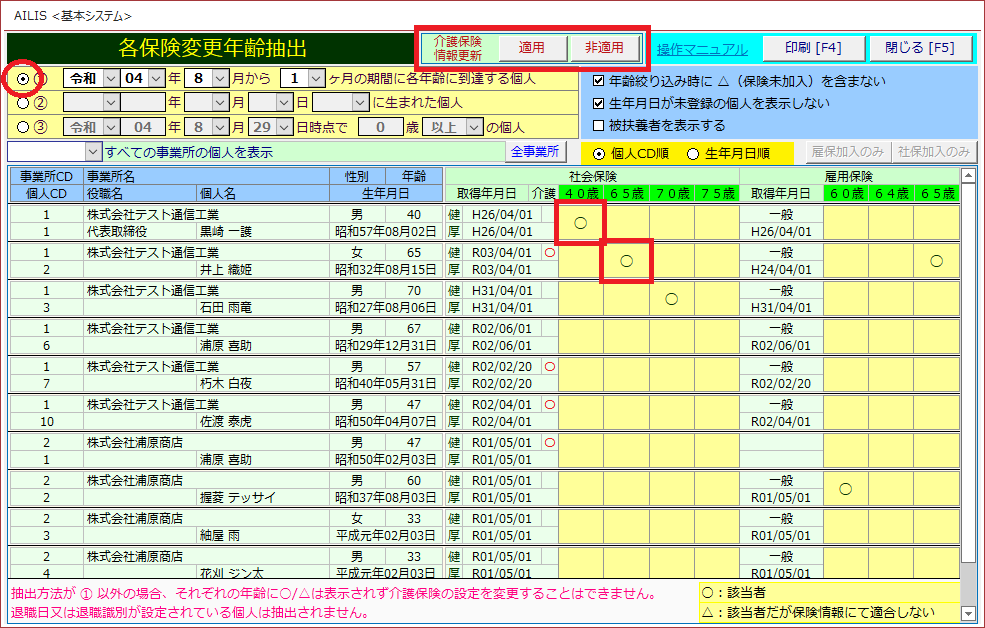985x628 pixels.
Task: Click the 適用 button for nursing insurance update
Action: 531,47
